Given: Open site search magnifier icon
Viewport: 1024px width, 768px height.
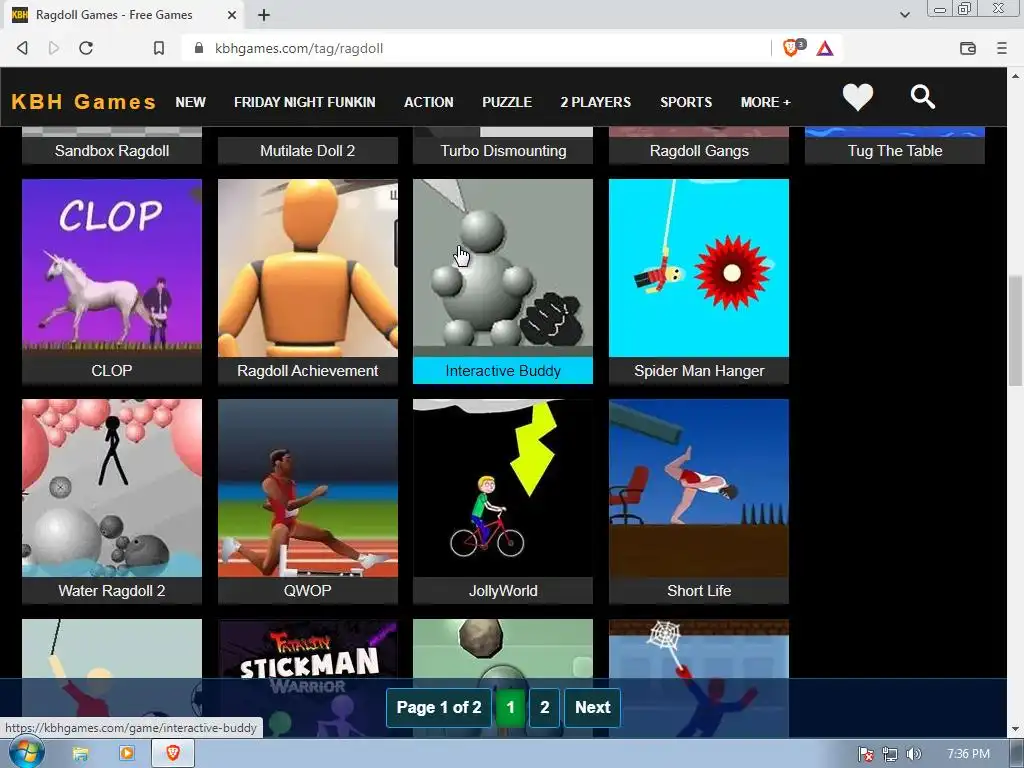Looking at the screenshot, I should [923, 97].
